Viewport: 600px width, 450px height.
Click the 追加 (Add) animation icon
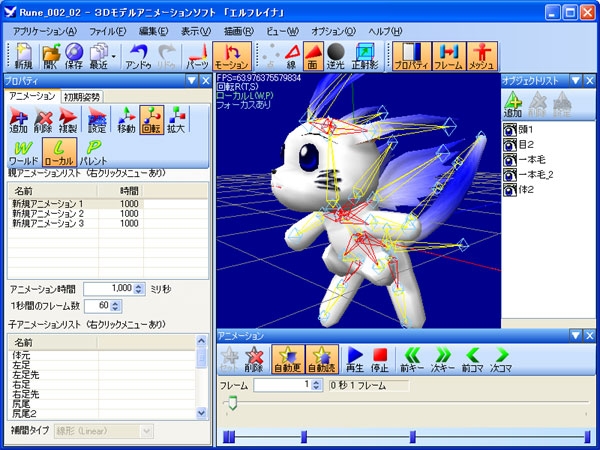click(x=18, y=122)
